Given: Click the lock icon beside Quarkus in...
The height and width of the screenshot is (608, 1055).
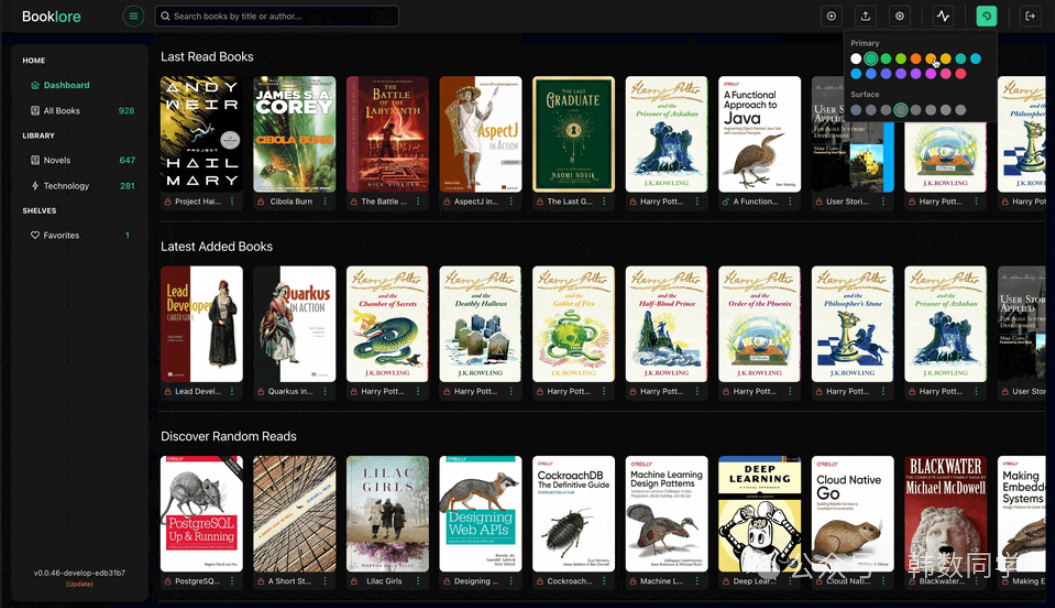Looking at the screenshot, I should click(260, 391).
